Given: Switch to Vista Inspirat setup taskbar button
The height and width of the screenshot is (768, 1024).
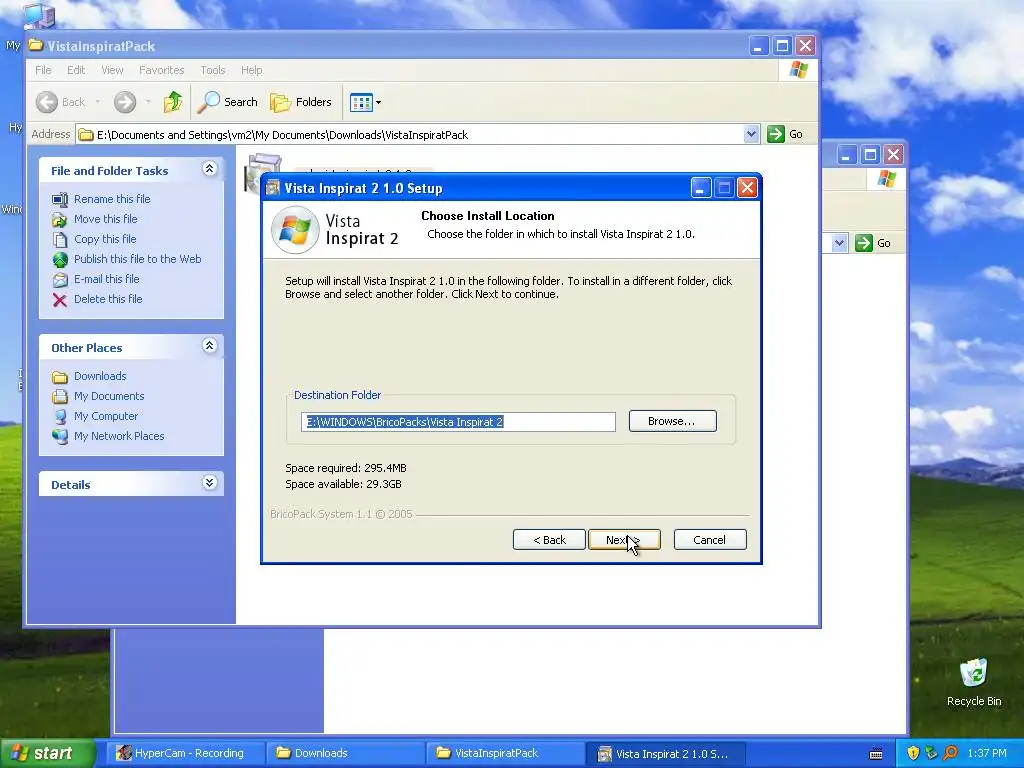Looking at the screenshot, I should (x=665, y=754).
